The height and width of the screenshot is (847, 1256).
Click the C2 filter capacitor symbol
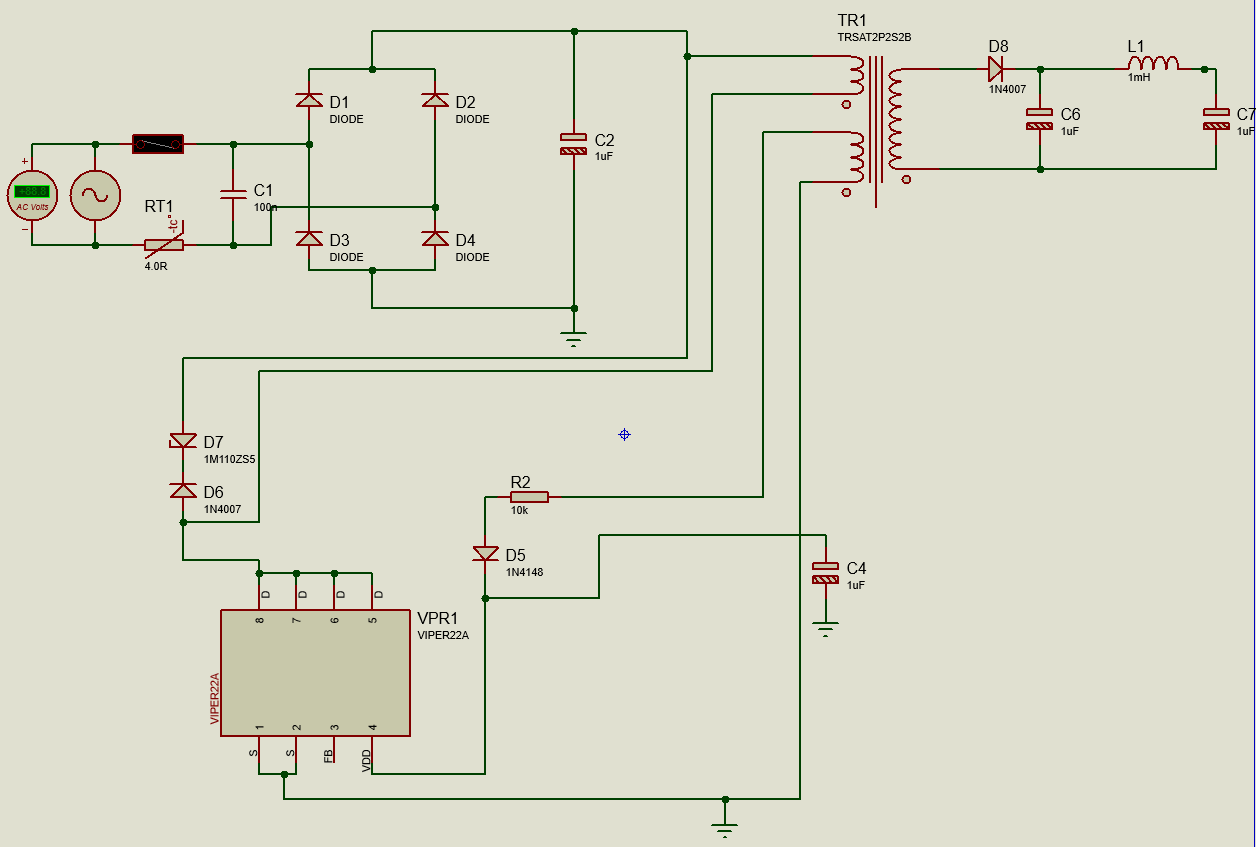coord(574,144)
